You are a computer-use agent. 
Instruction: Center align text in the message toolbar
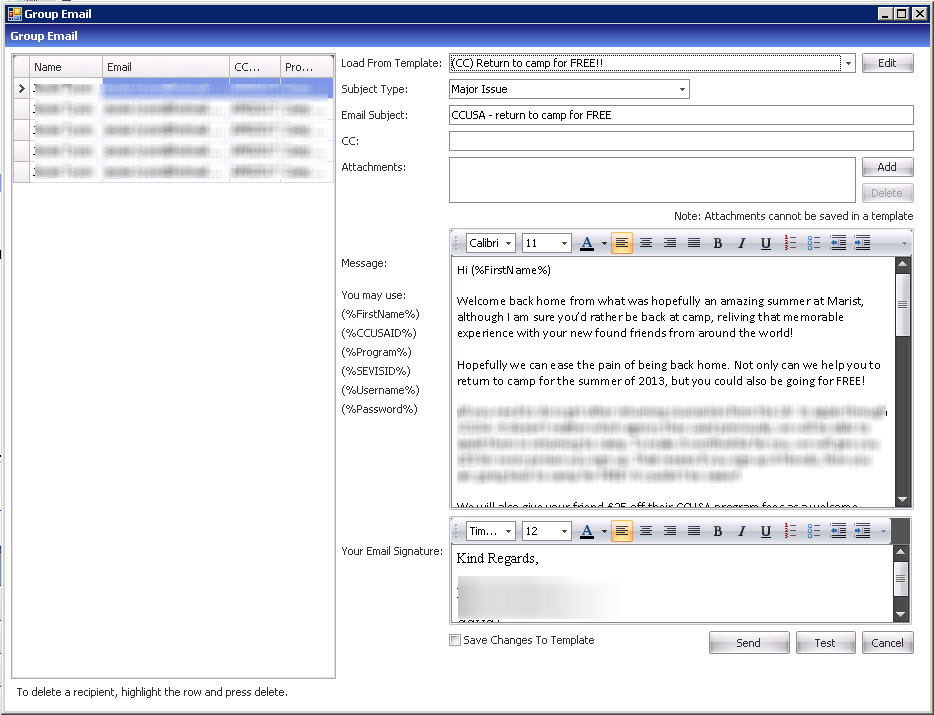(x=646, y=243)
